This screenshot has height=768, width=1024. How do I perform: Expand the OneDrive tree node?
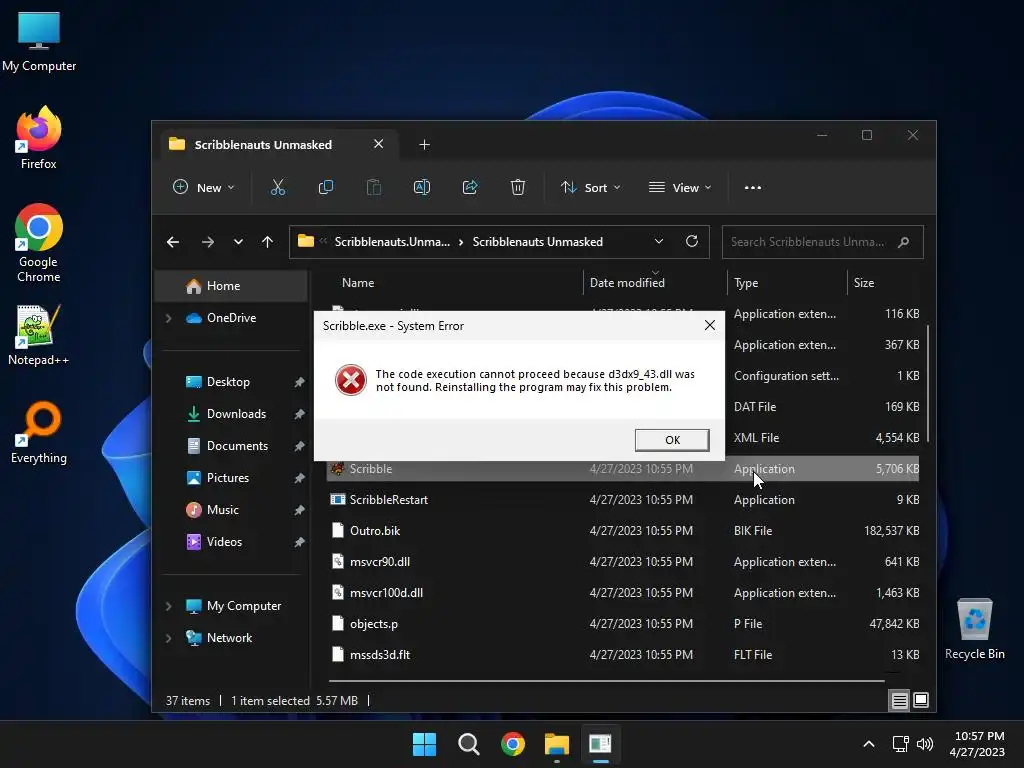[168, 318]
